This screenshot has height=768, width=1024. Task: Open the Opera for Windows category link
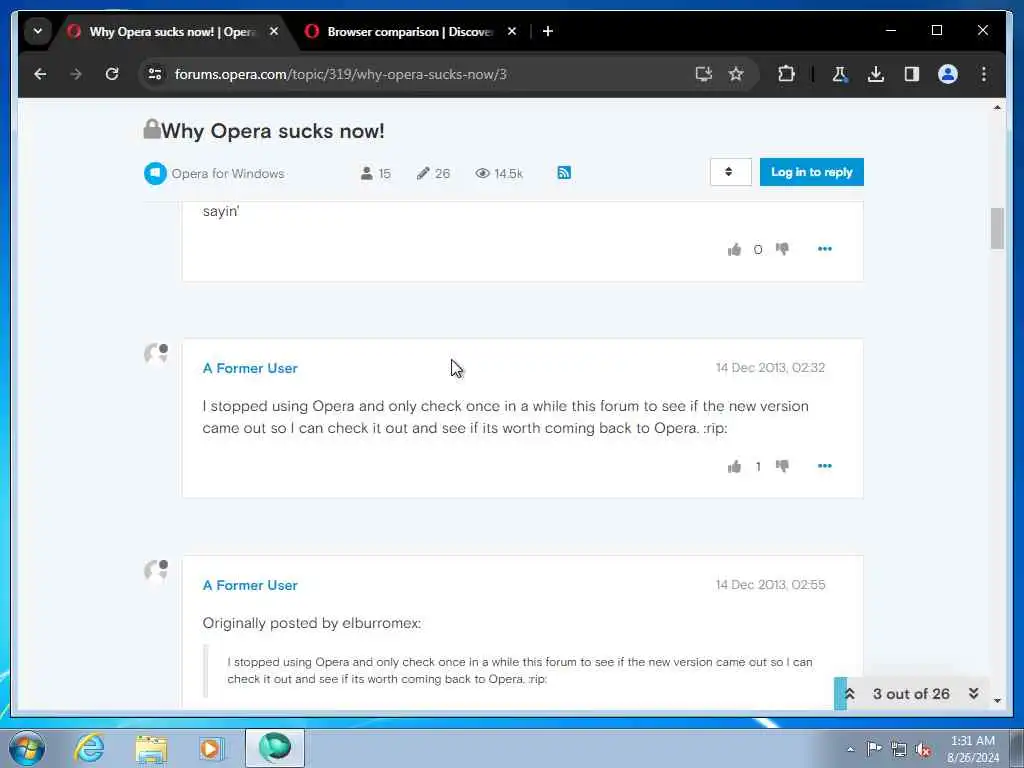click(228, 174)
